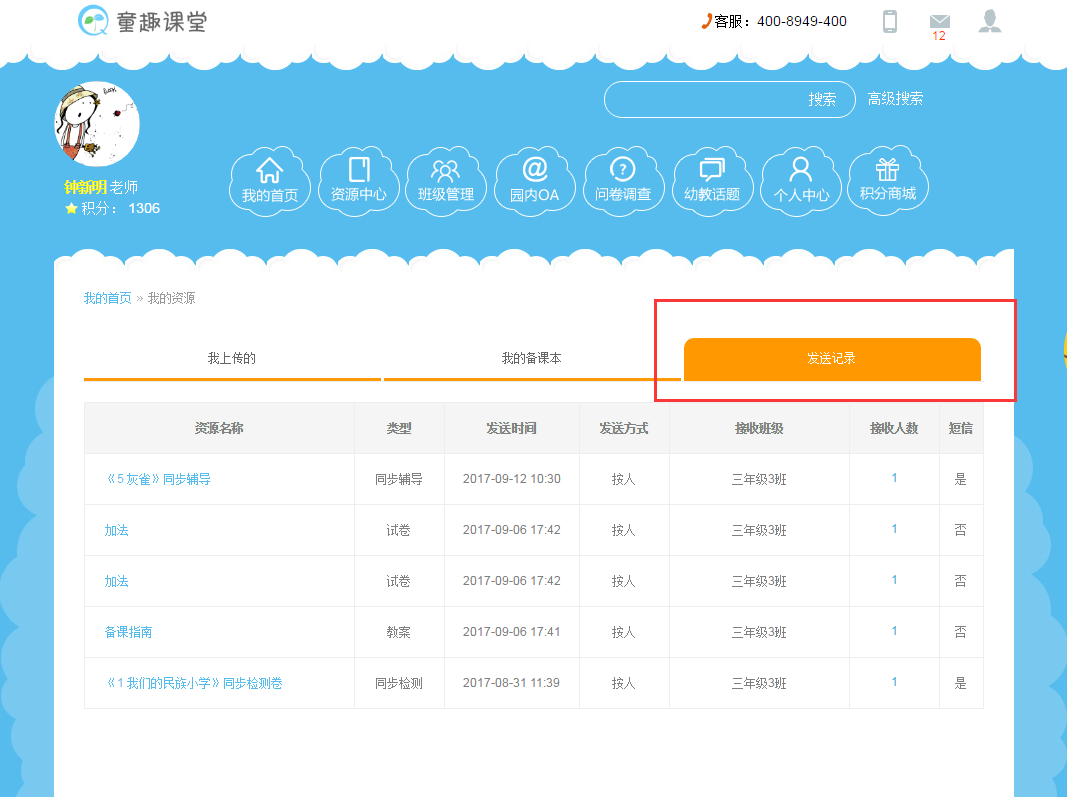
Task: Select the 发送记录 tab
Action: pos(831,359)
